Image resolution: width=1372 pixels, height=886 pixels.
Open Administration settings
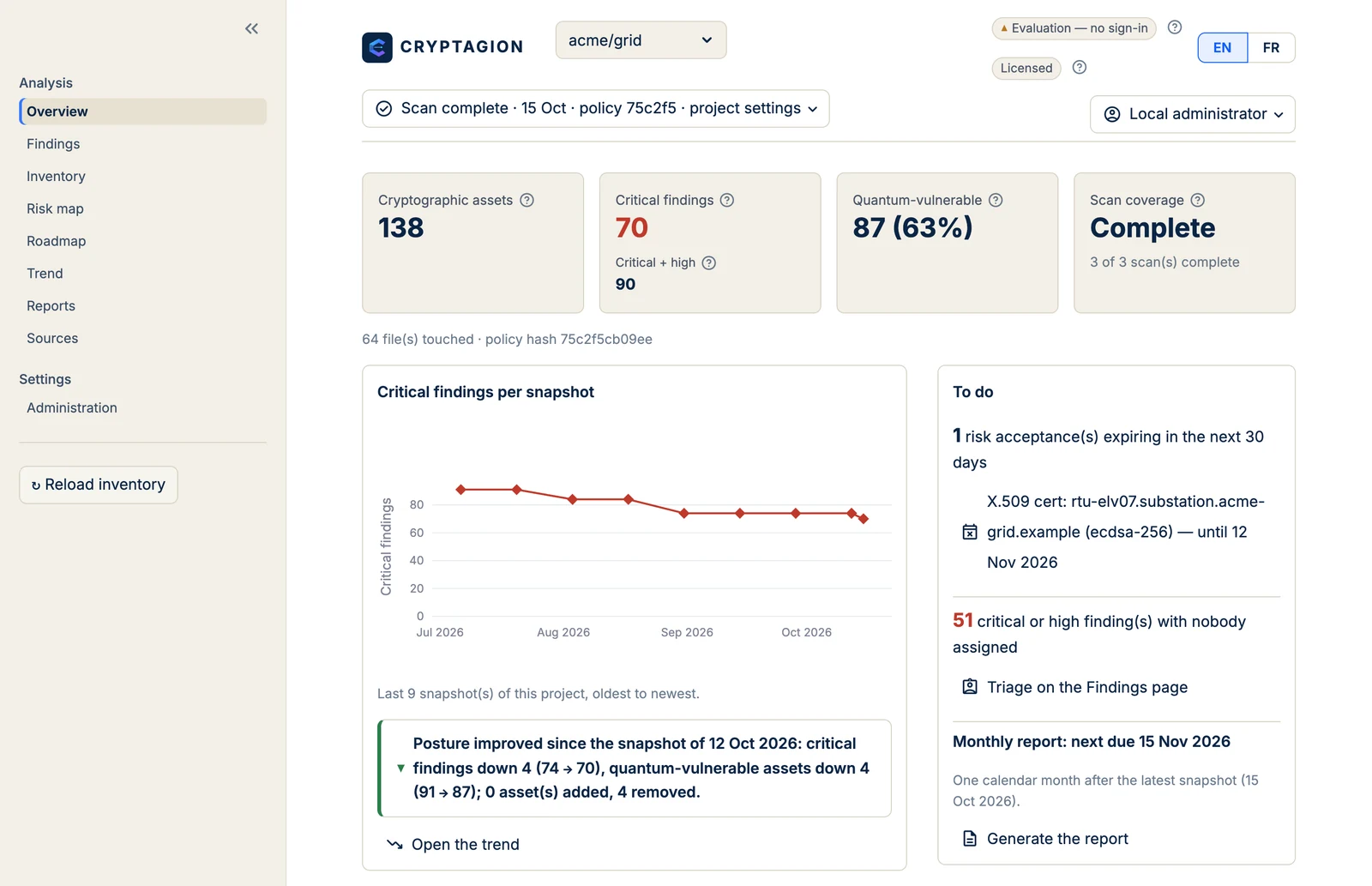coord(72,407)
